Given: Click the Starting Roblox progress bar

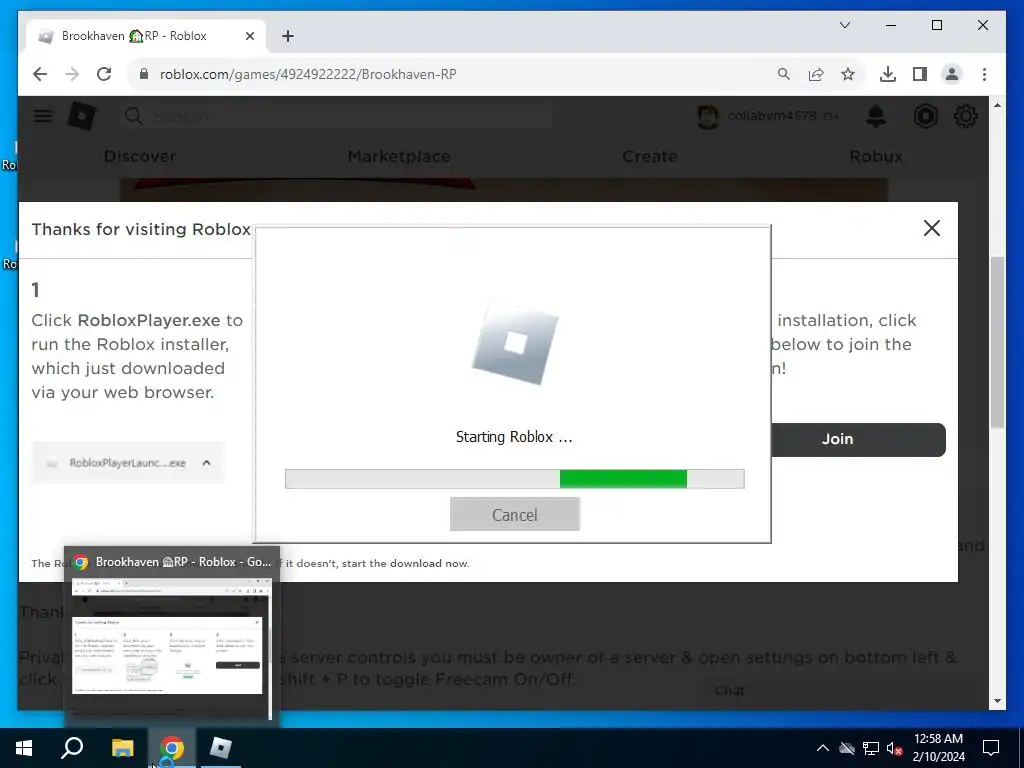Looking at the screenshot, I should coord(515,479).
